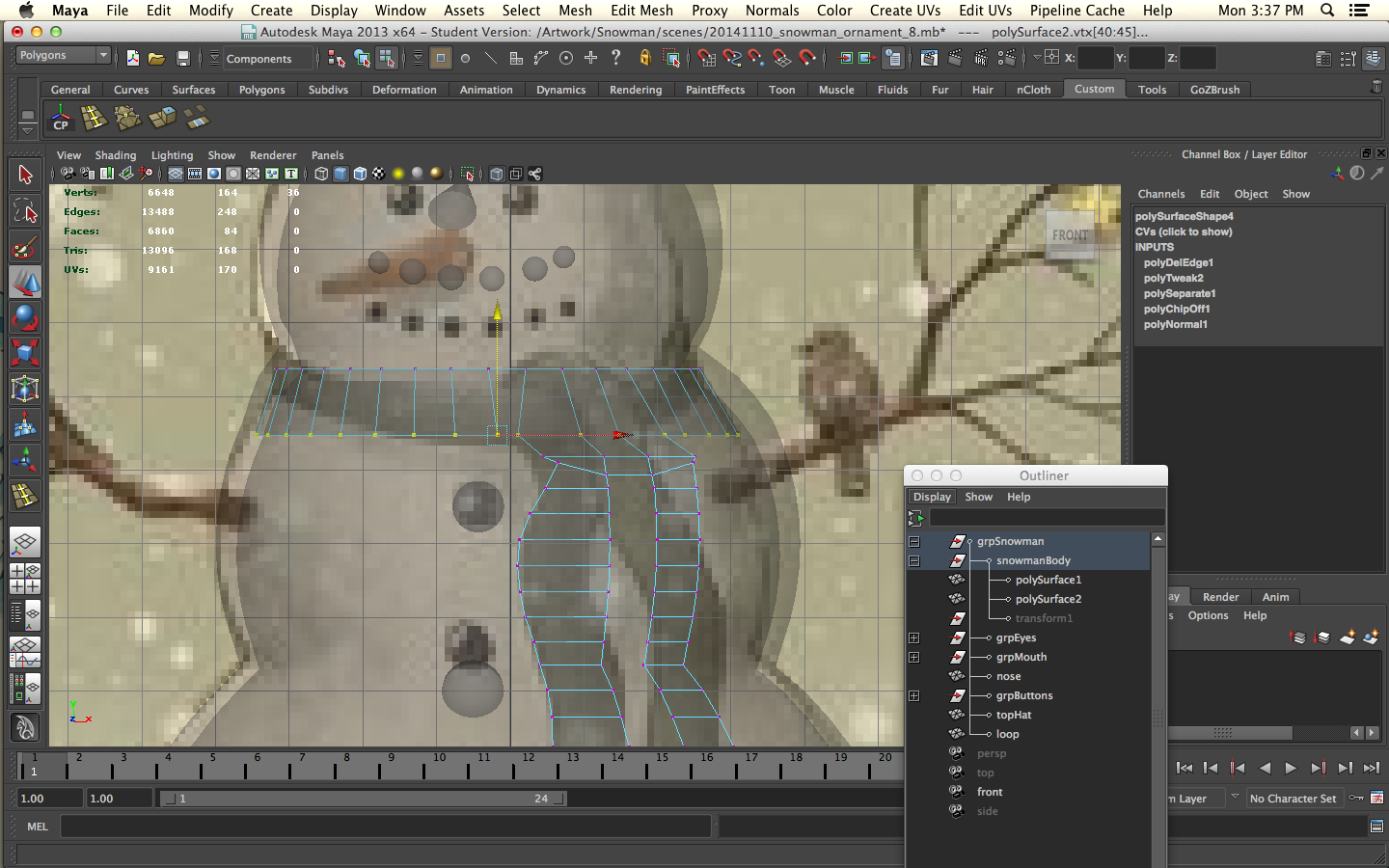The height and width of the screenshot is (868, 1389).
Task: Click the time range slider bar
Action: (x=364, y=799)
